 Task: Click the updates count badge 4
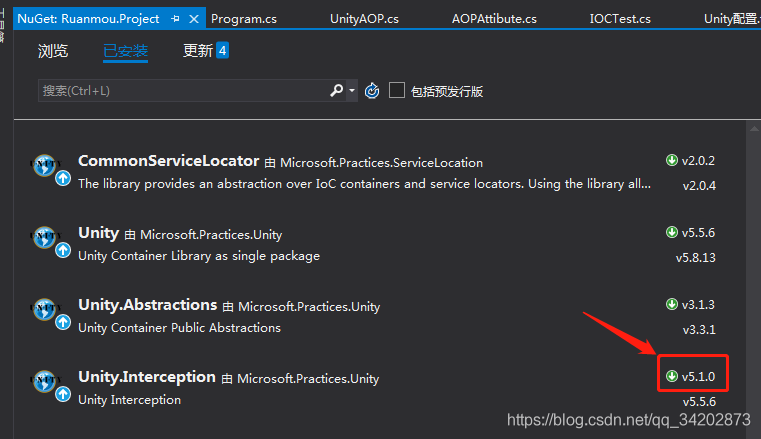[x=222, y=50]
